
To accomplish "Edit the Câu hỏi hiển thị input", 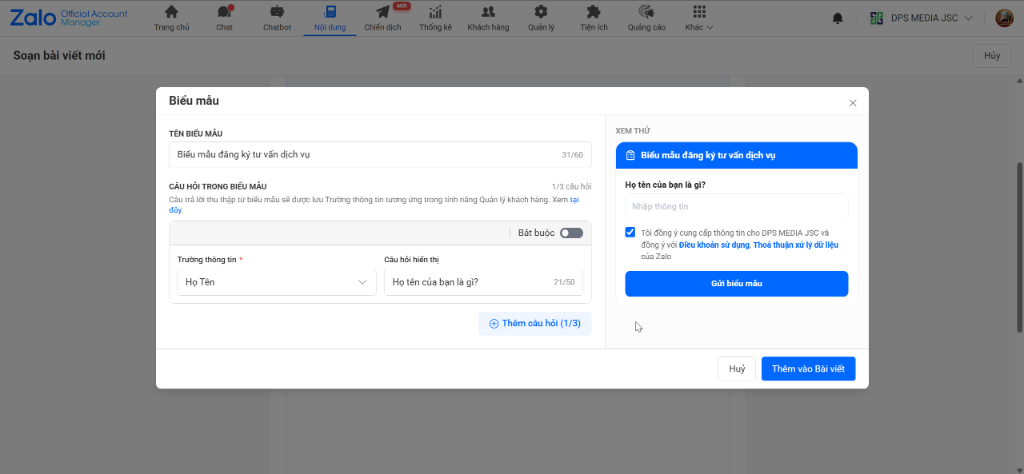I will pyautogui.click(x=483, y=282).
